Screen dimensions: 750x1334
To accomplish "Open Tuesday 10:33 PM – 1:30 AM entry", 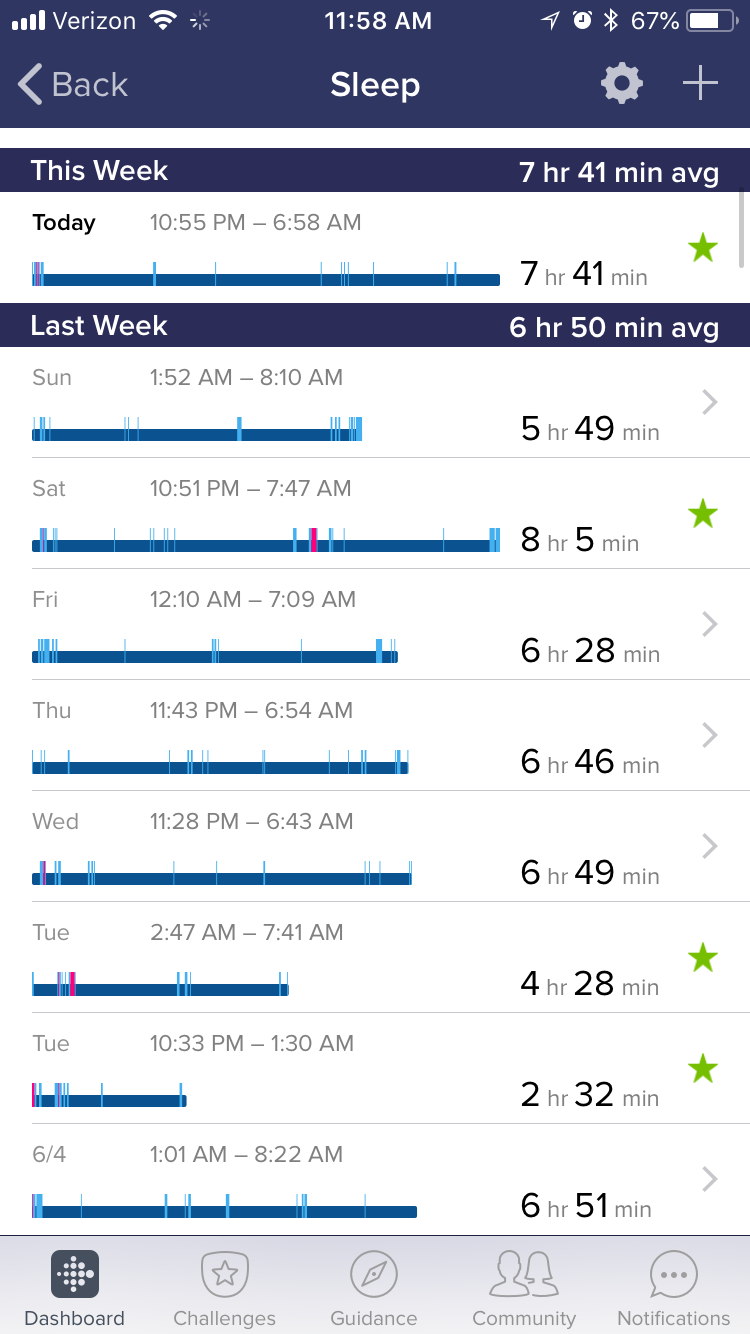I will coord(251,1044).
